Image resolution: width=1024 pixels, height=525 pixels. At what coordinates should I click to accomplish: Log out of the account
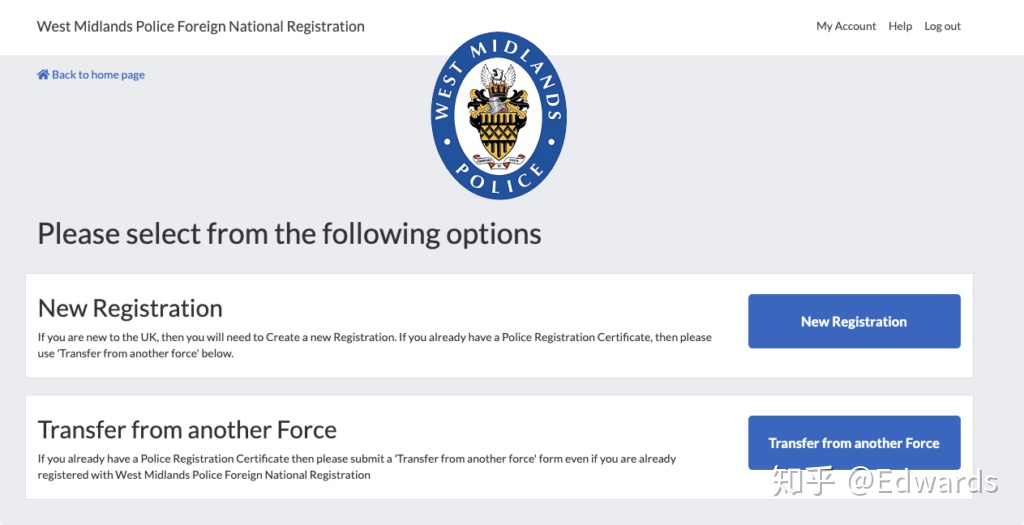tap(942, 27)
